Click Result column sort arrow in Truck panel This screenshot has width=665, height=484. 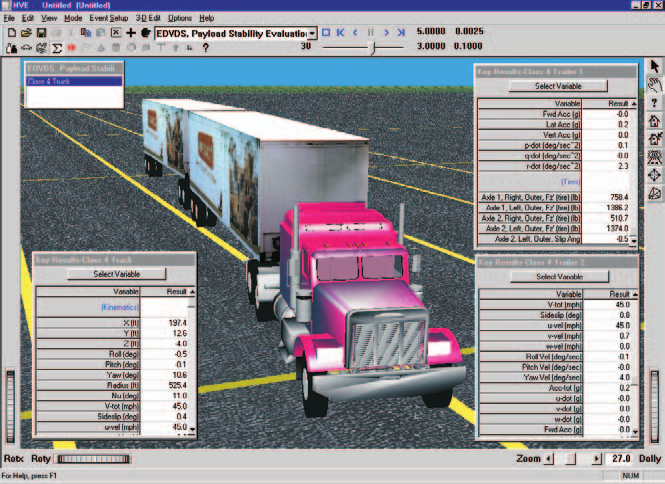(x=193, y=292)
